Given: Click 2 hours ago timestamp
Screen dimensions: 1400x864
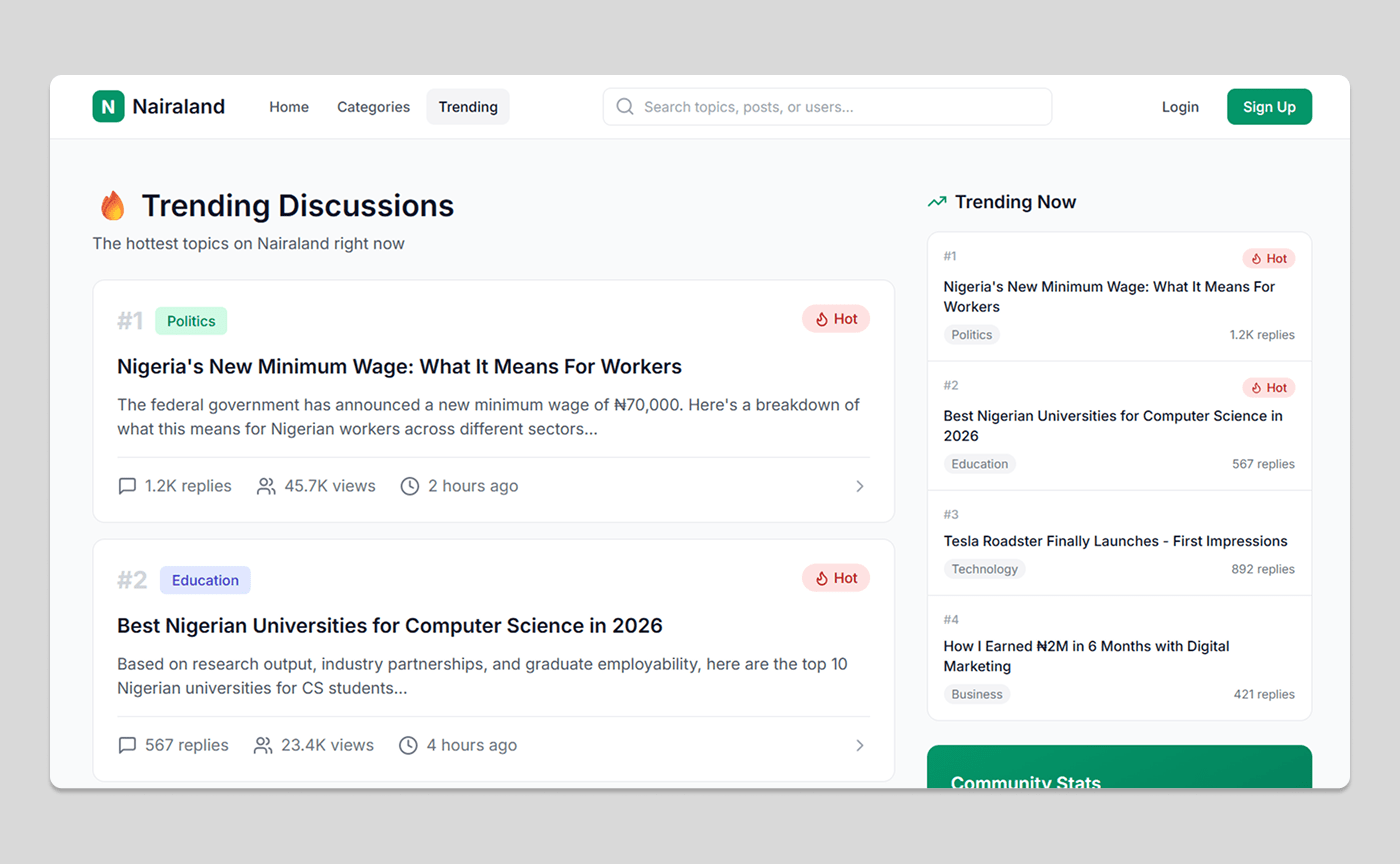Looking at the screenshot, I should (x=473, y=486).
